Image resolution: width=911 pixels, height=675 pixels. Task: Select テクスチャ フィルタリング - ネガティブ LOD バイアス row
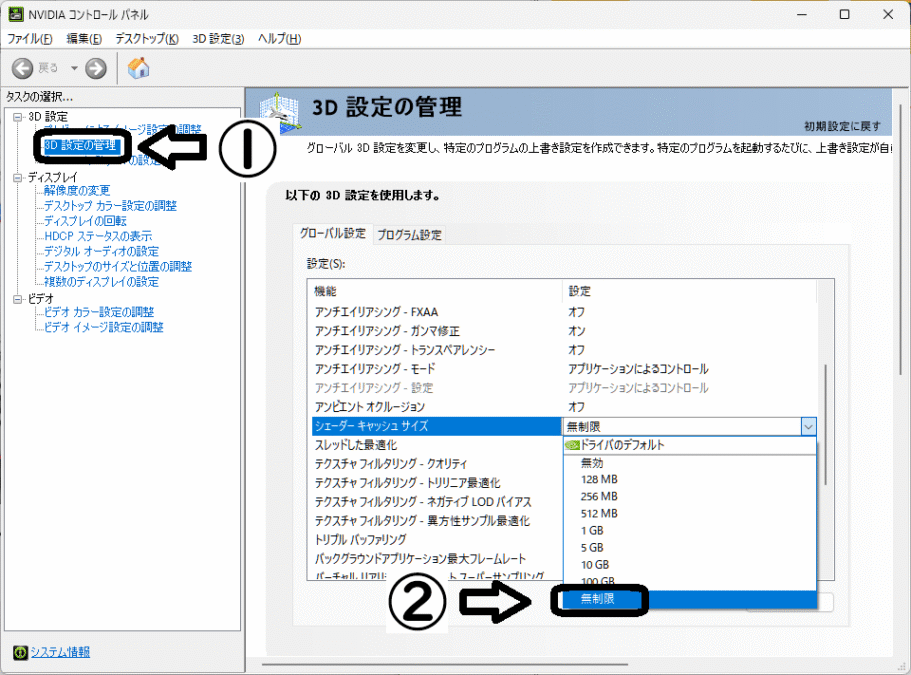437,502
